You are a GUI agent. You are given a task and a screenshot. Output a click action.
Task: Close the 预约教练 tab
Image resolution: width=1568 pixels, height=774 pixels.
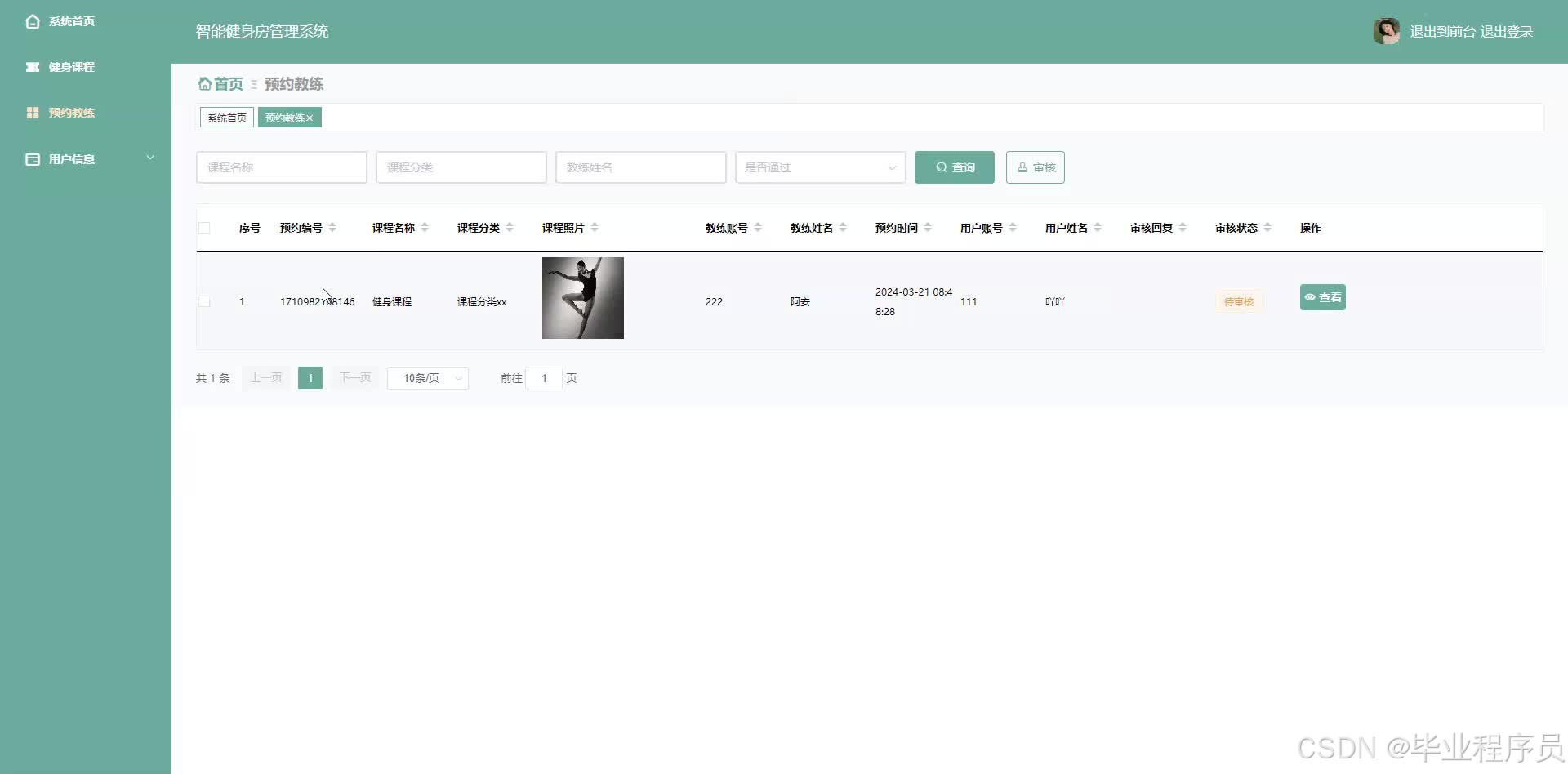coord(310,118)
